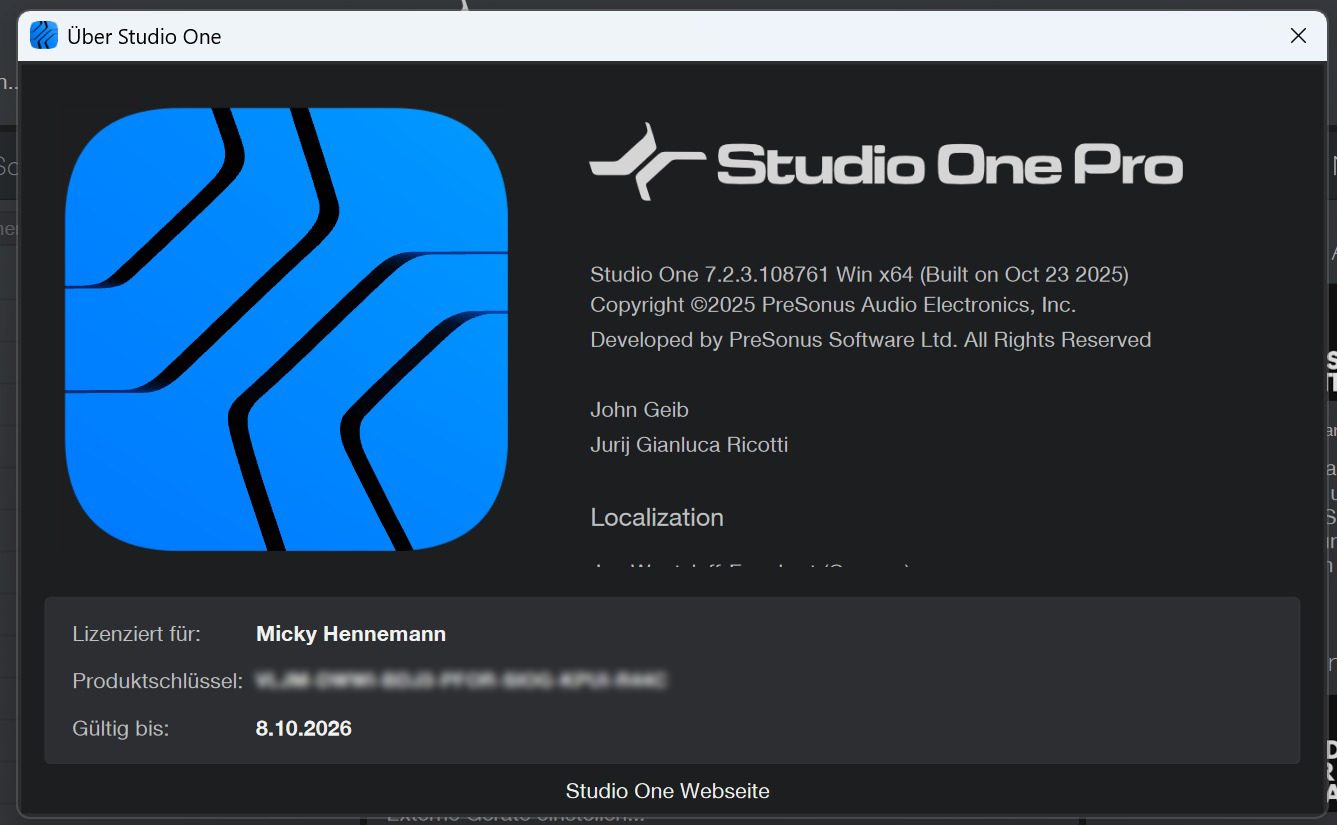Select the version text 7.2.3.108761
The width and height of the screenshot is (1337, 825).
[768, 274]
